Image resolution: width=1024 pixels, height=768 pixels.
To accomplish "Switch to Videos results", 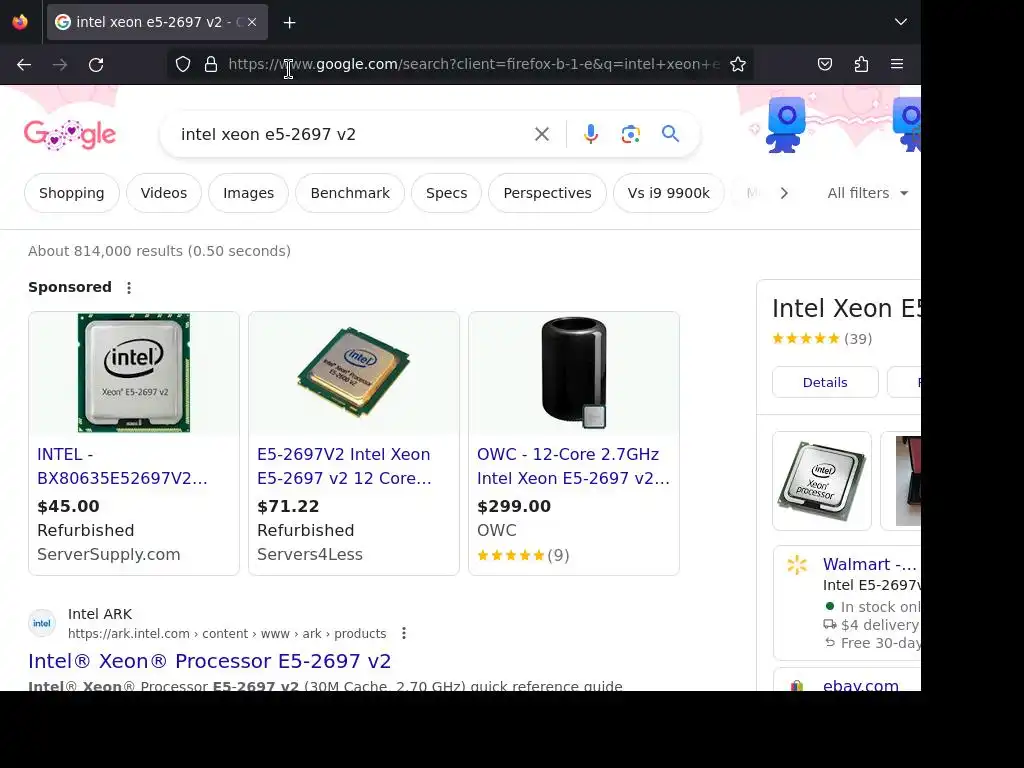I will click(164, 193).
